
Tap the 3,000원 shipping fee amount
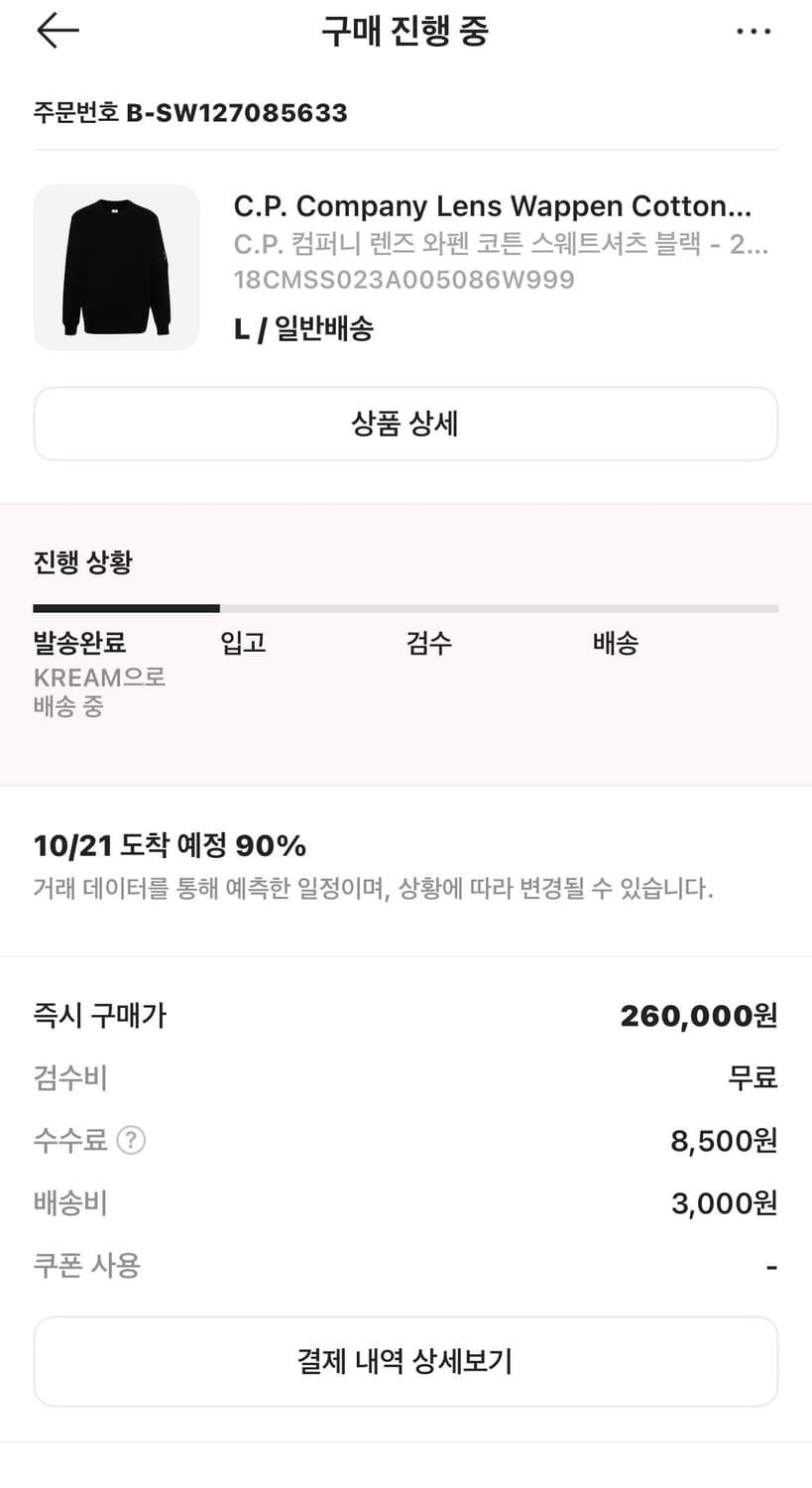tap(724, 1203)
